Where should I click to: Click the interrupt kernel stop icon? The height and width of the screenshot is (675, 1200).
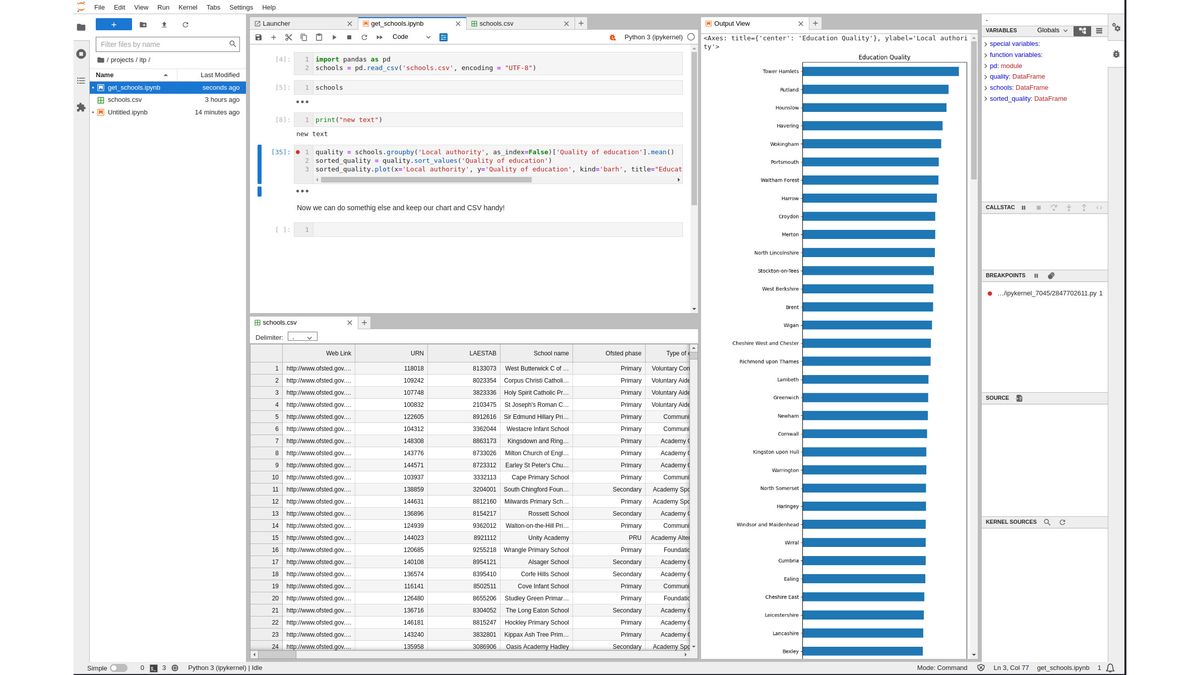click(348, 37)
